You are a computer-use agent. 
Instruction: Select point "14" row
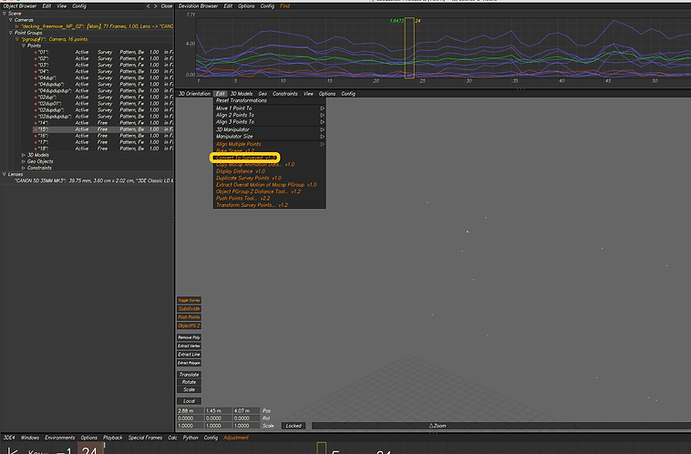click(104, 123)
